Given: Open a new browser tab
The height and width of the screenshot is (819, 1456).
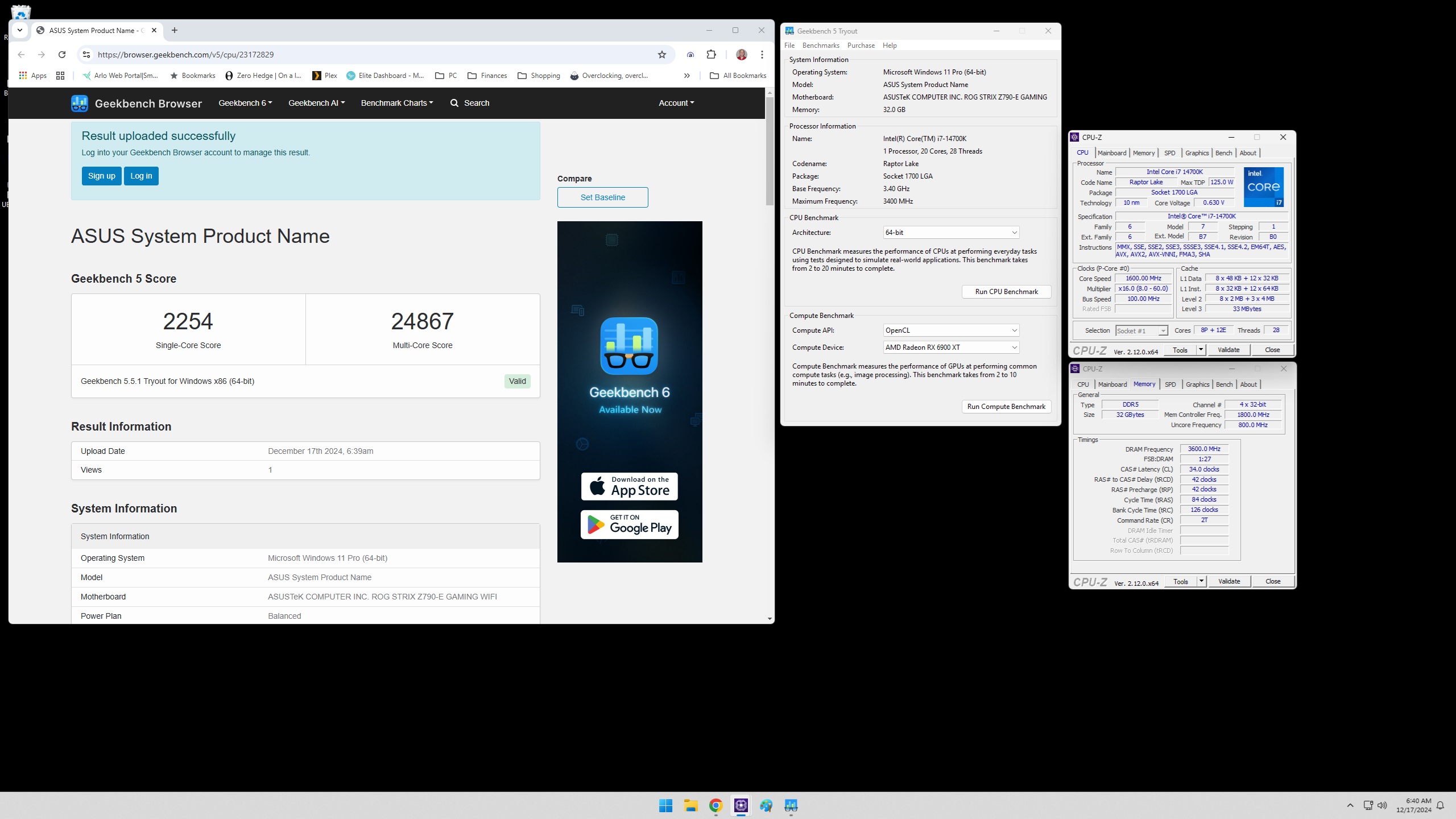Looking at the screenshot, I should point(175,31).
